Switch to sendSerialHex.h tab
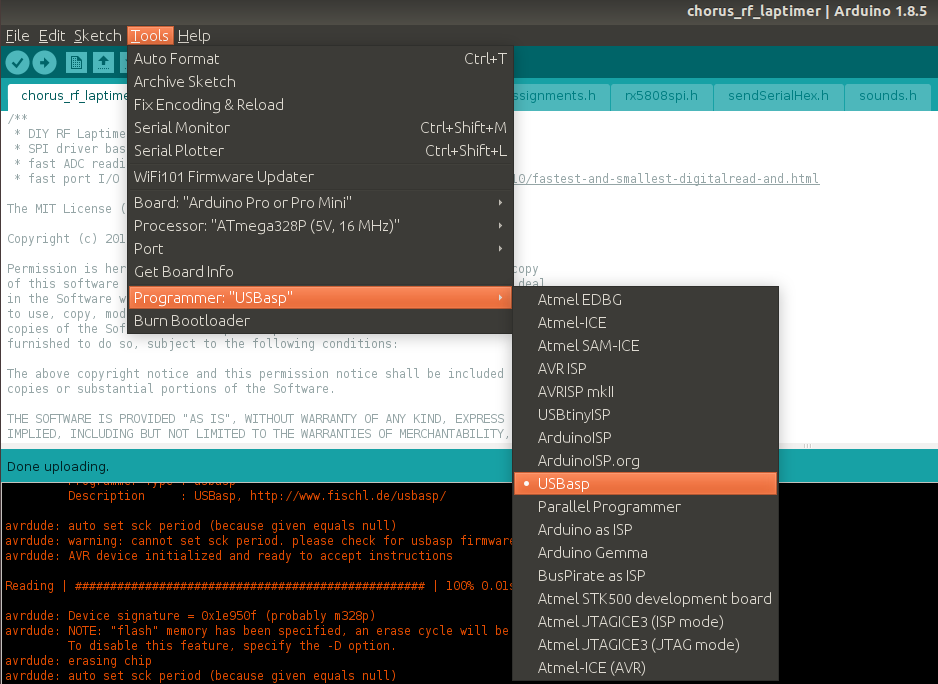This screenshot has height=684, width=938. click(x=778, y=96)
